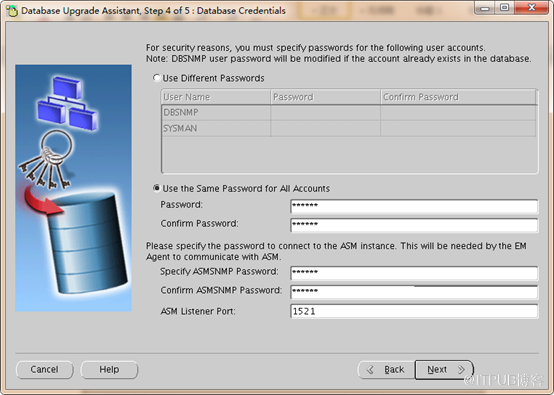Click the Cancel button
Image resolution: width=554 pixels, height=395 pixels.
coord(45,370)
